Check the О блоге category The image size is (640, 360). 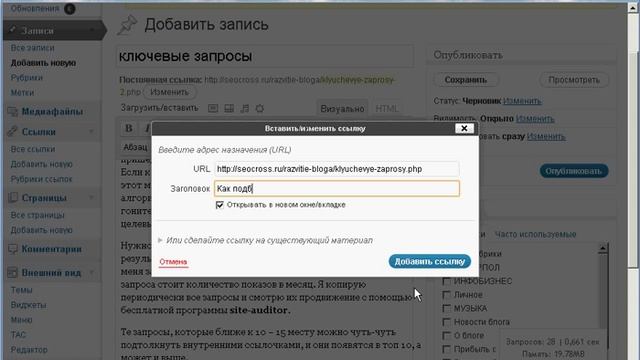coord(447,336)
